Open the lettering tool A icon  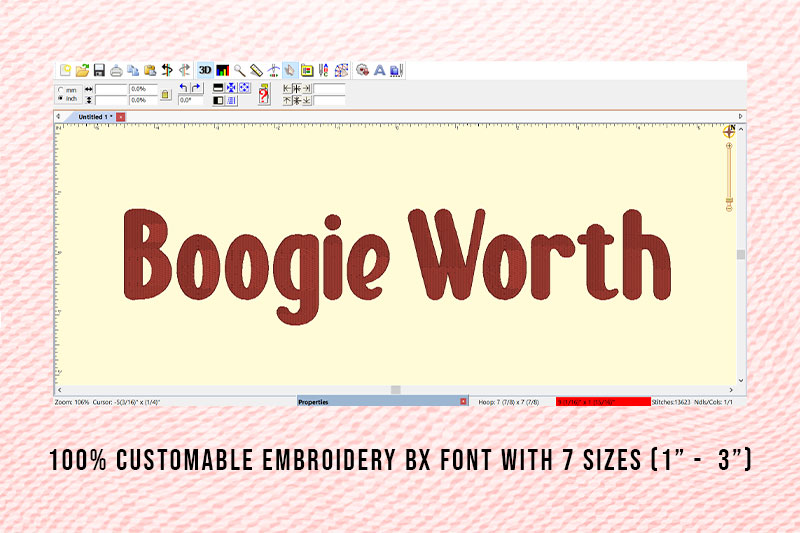coord(379,70)
